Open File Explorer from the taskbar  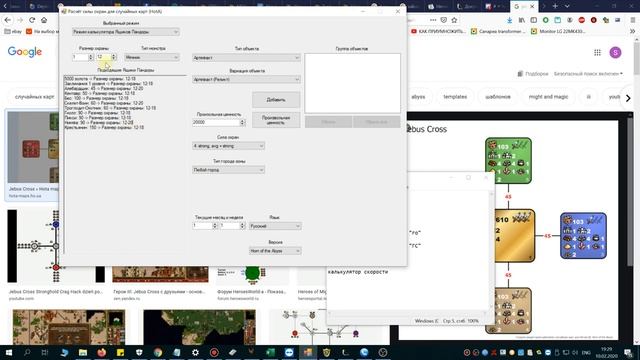pos(83,352)
